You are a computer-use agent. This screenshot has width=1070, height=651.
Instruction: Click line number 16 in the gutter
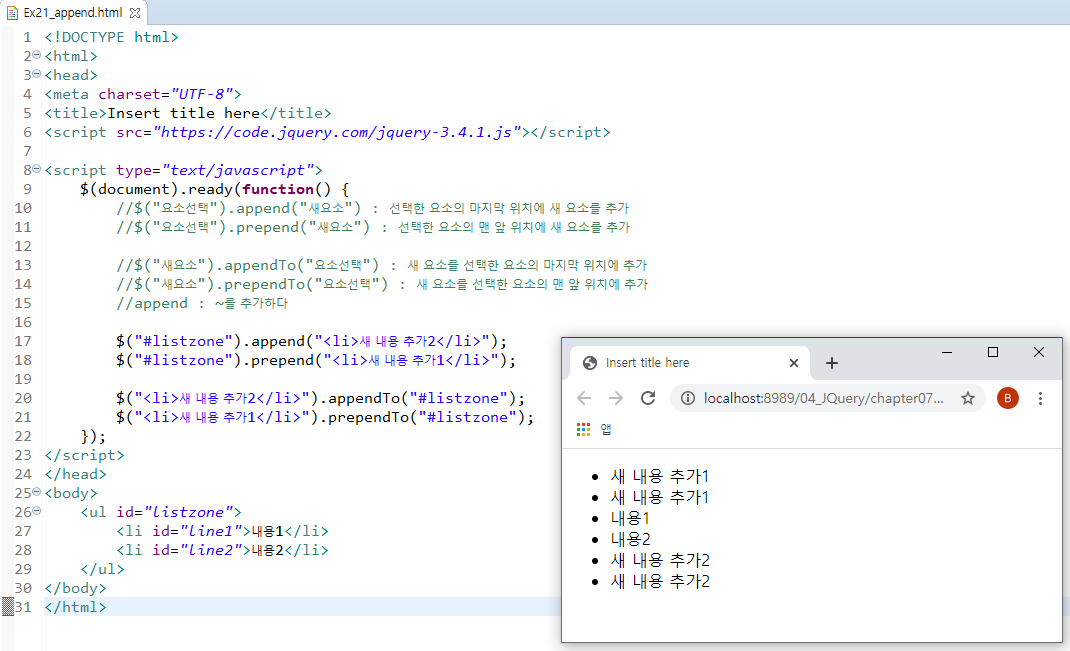(x=23, y=322)
